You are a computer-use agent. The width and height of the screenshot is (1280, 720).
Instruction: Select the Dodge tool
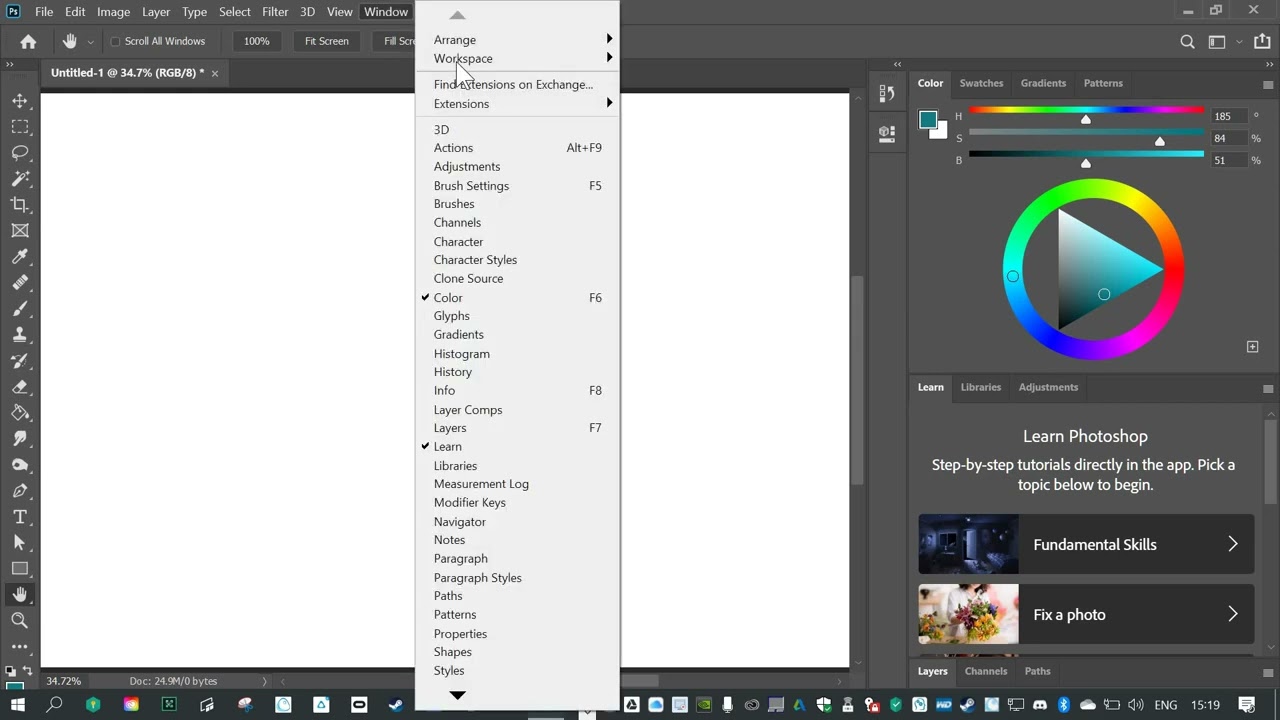(20, 465)
